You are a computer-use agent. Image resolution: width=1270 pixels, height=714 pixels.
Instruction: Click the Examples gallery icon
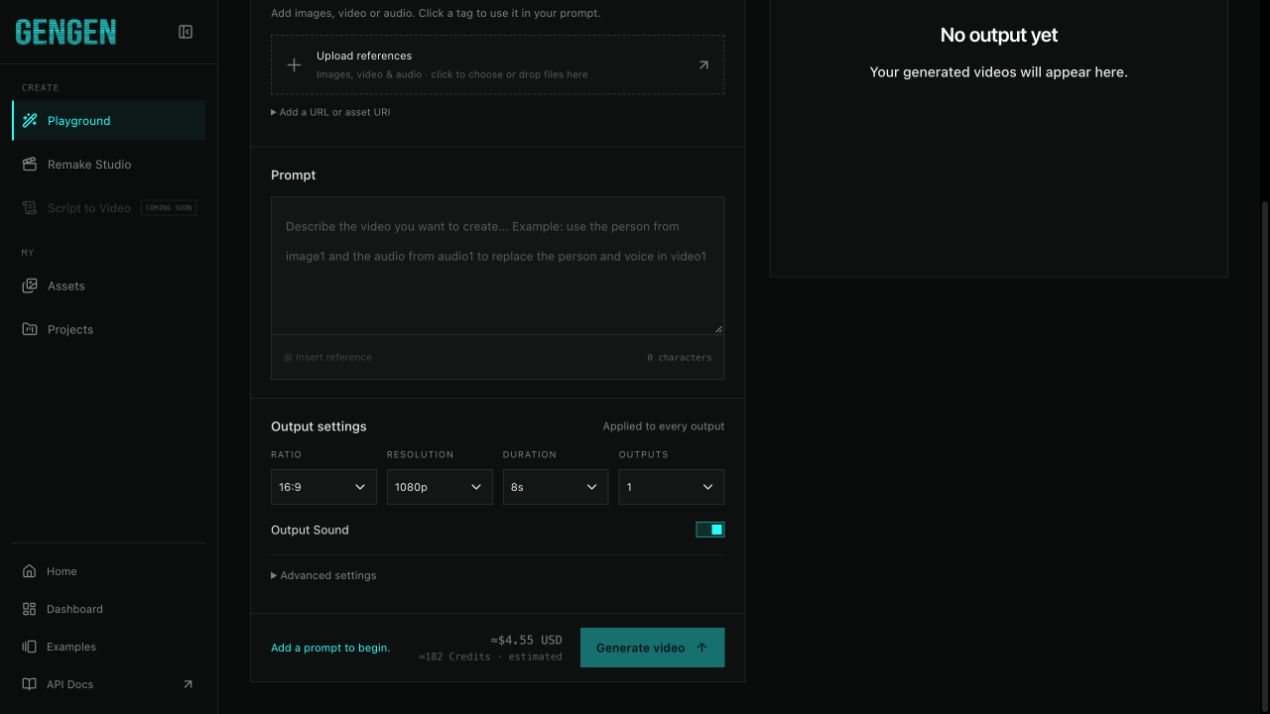point(29,647)
